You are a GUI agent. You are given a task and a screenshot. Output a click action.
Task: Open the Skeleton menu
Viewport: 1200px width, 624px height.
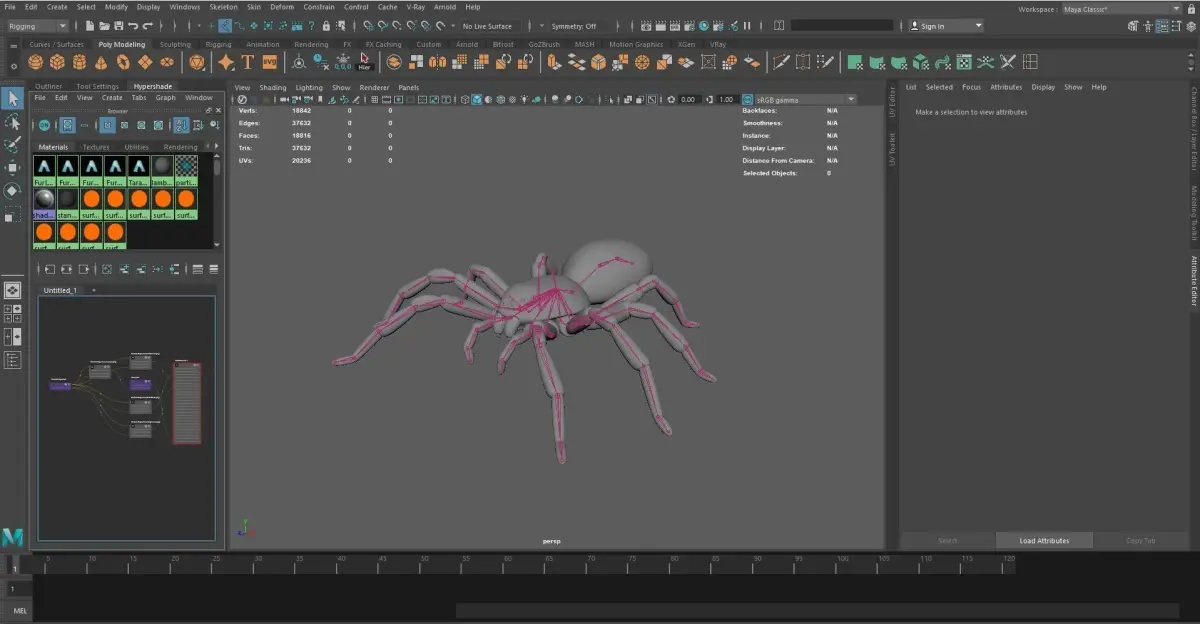click(224, 7)
